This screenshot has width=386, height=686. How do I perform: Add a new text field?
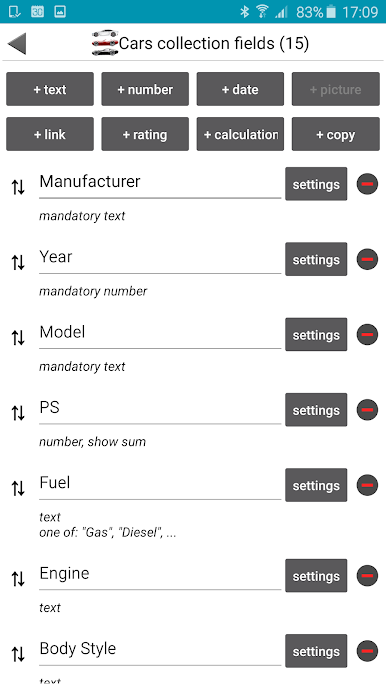(50, 89)
